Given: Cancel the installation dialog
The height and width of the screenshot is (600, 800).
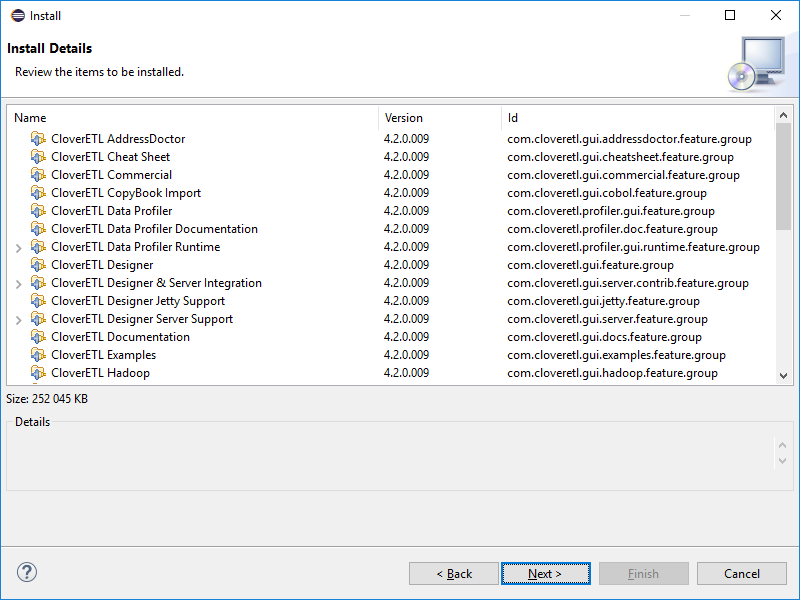Looking at the screenshot, I should [x=742, y=573].
